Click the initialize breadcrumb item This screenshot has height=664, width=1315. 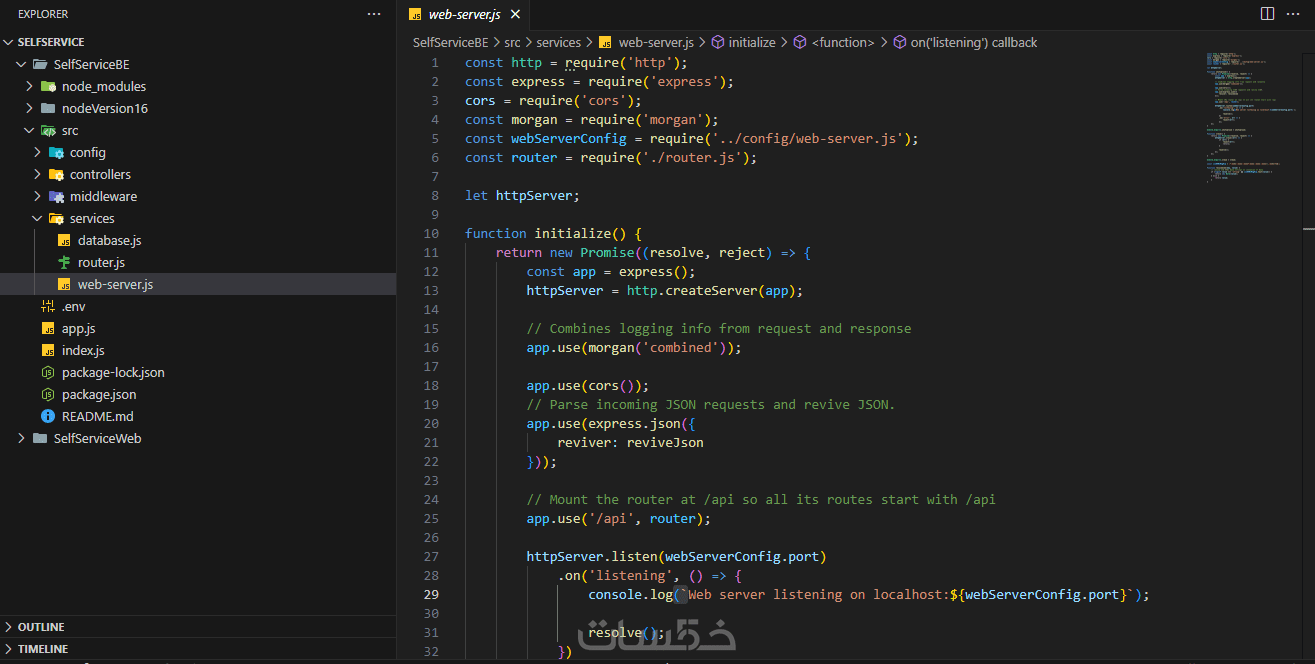point(751,42)
